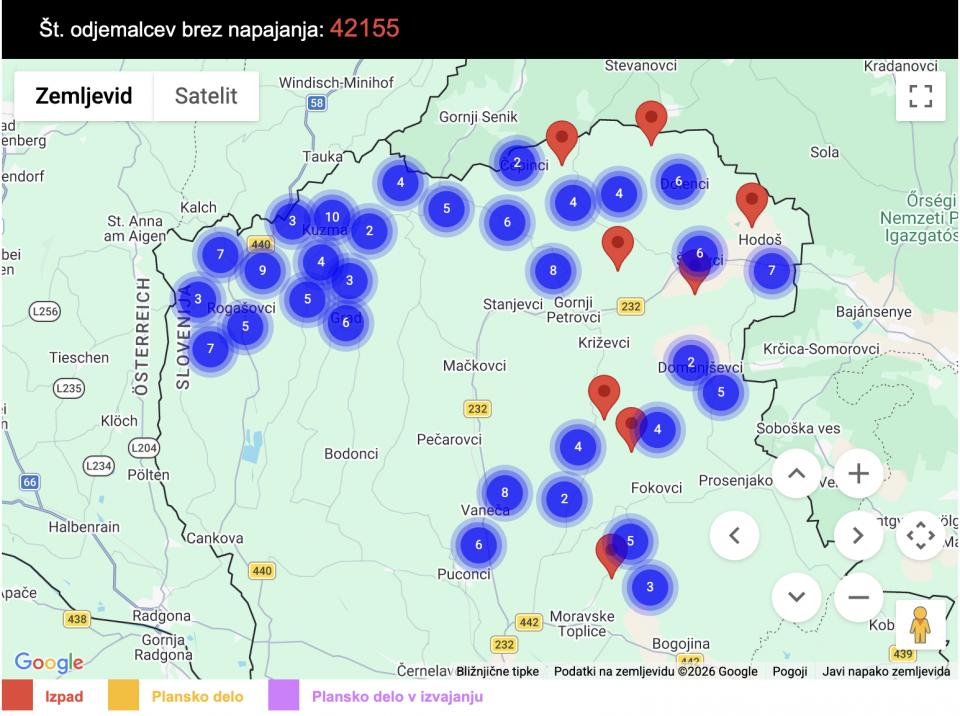Open the Bližnjične tipke shortcuts link

pyautogui.click(x=496, y=671)
